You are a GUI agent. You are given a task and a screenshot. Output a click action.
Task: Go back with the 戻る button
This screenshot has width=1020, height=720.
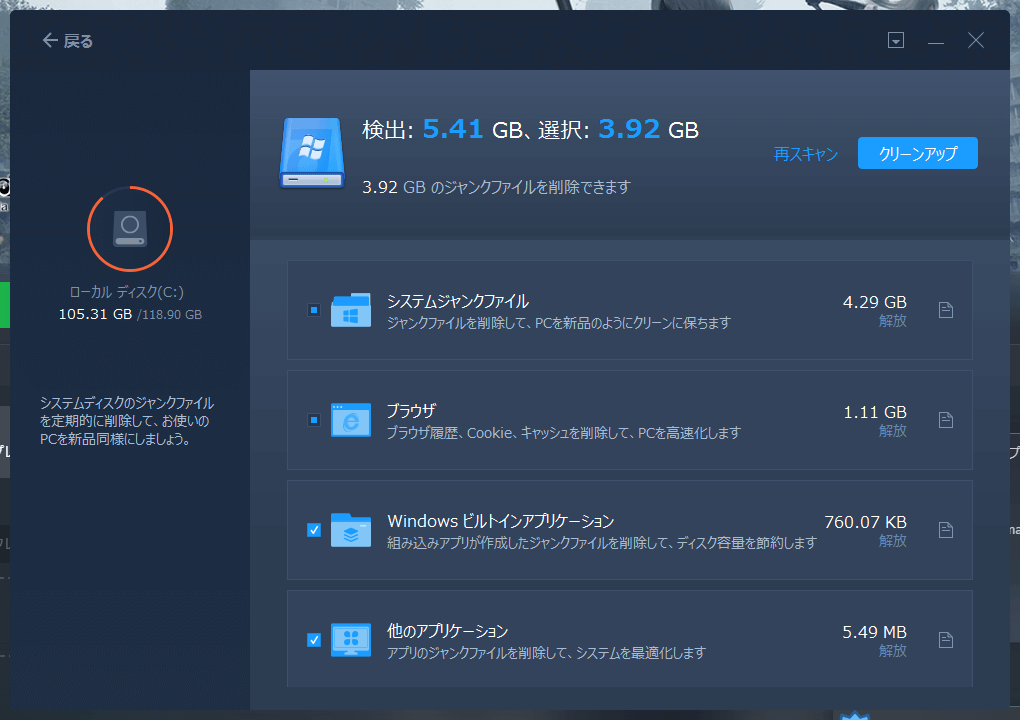(68, 41)
